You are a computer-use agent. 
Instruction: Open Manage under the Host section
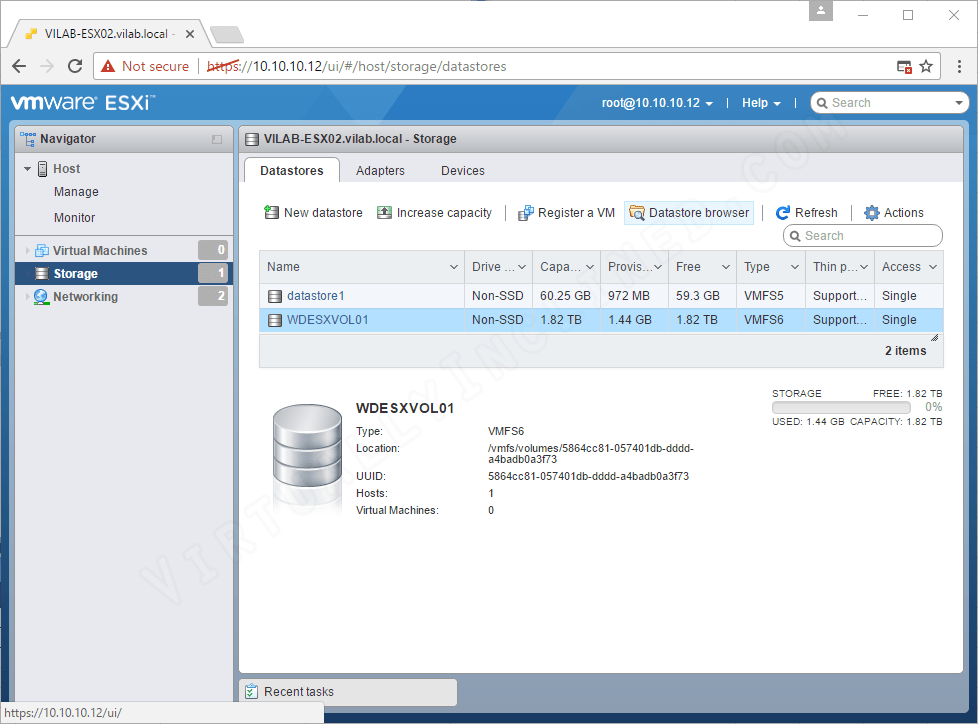pos(74,191)
